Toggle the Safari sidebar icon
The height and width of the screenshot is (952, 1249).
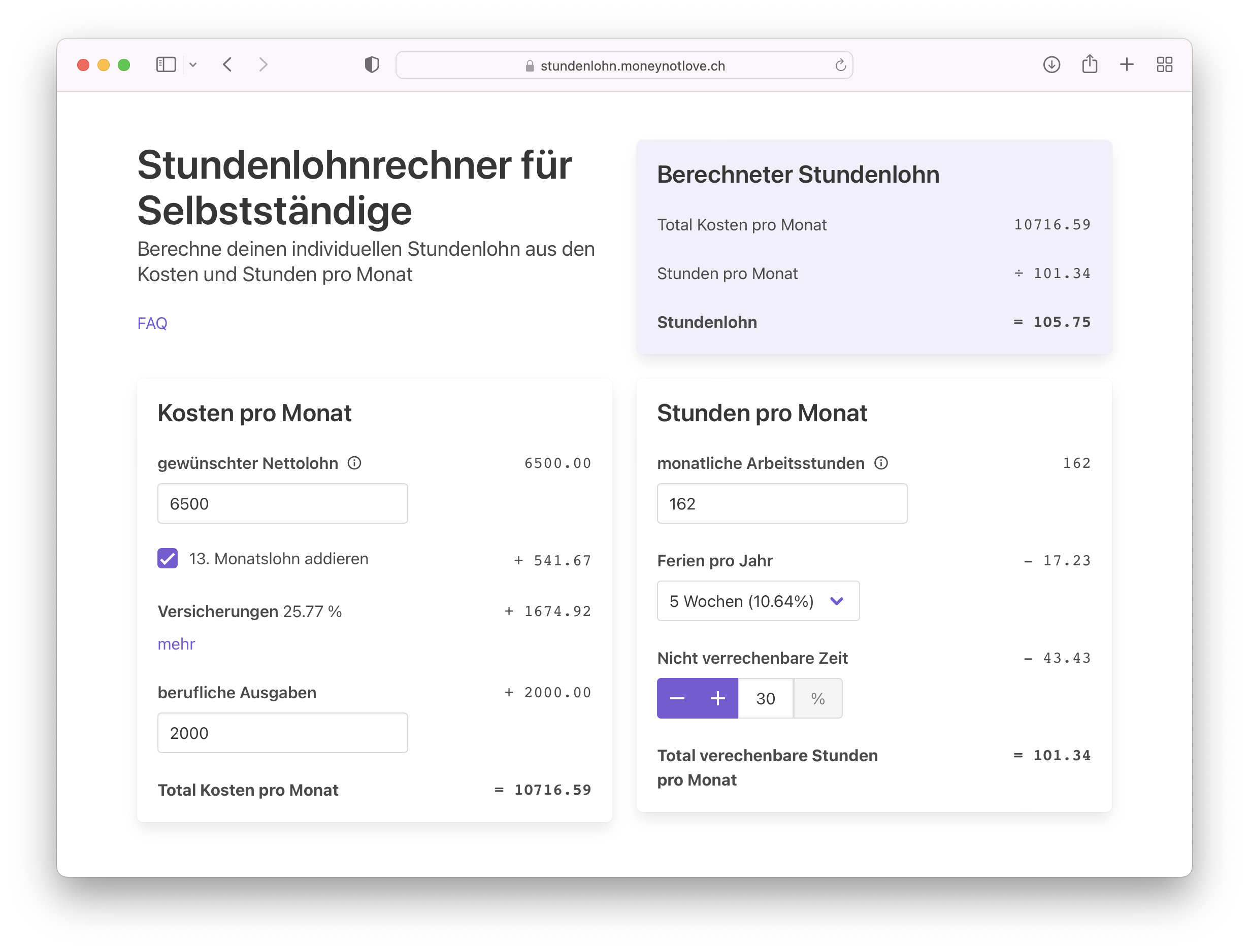coord(166,64)
